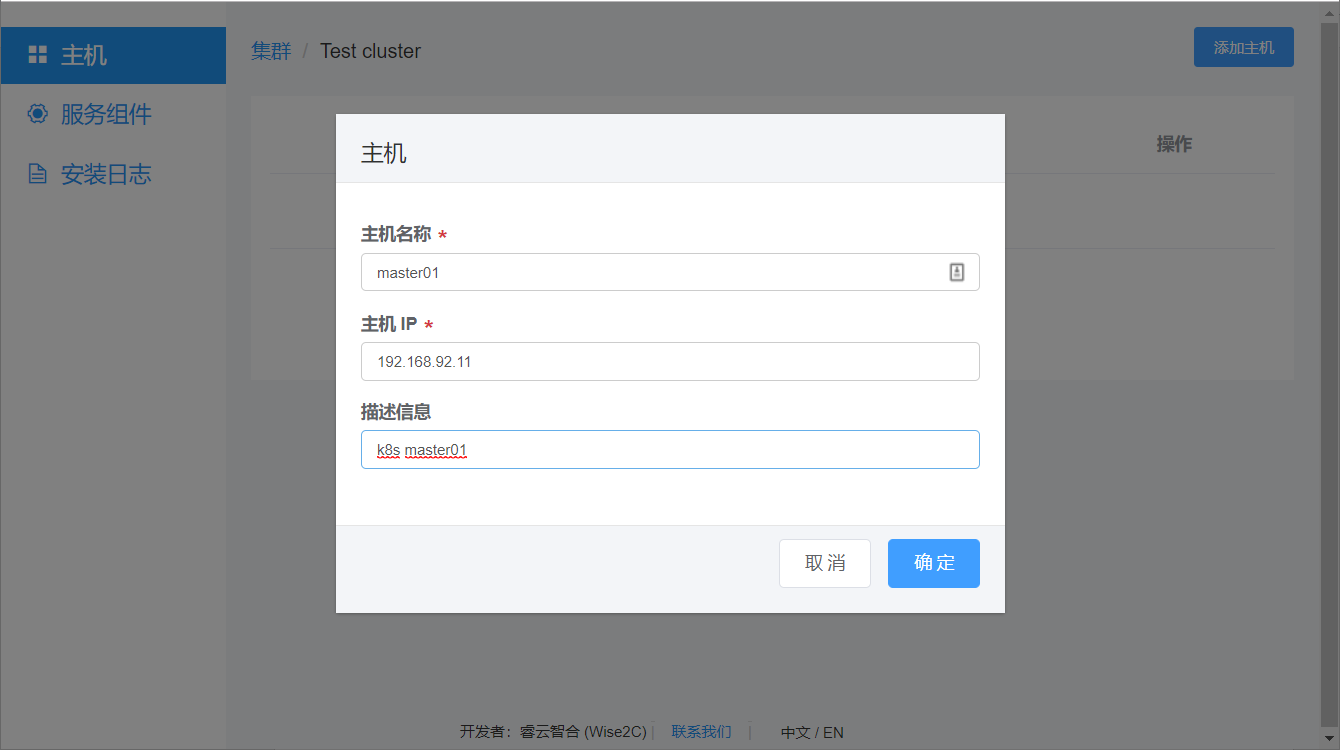This screenshot has width=1340, height=750.
Task: Go to the 集群 breadcrumb link
Action: pos(271,51)
